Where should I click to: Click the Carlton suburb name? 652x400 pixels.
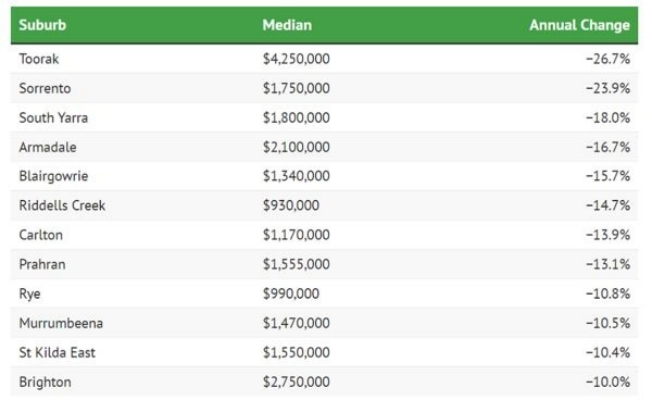[41, 235]
